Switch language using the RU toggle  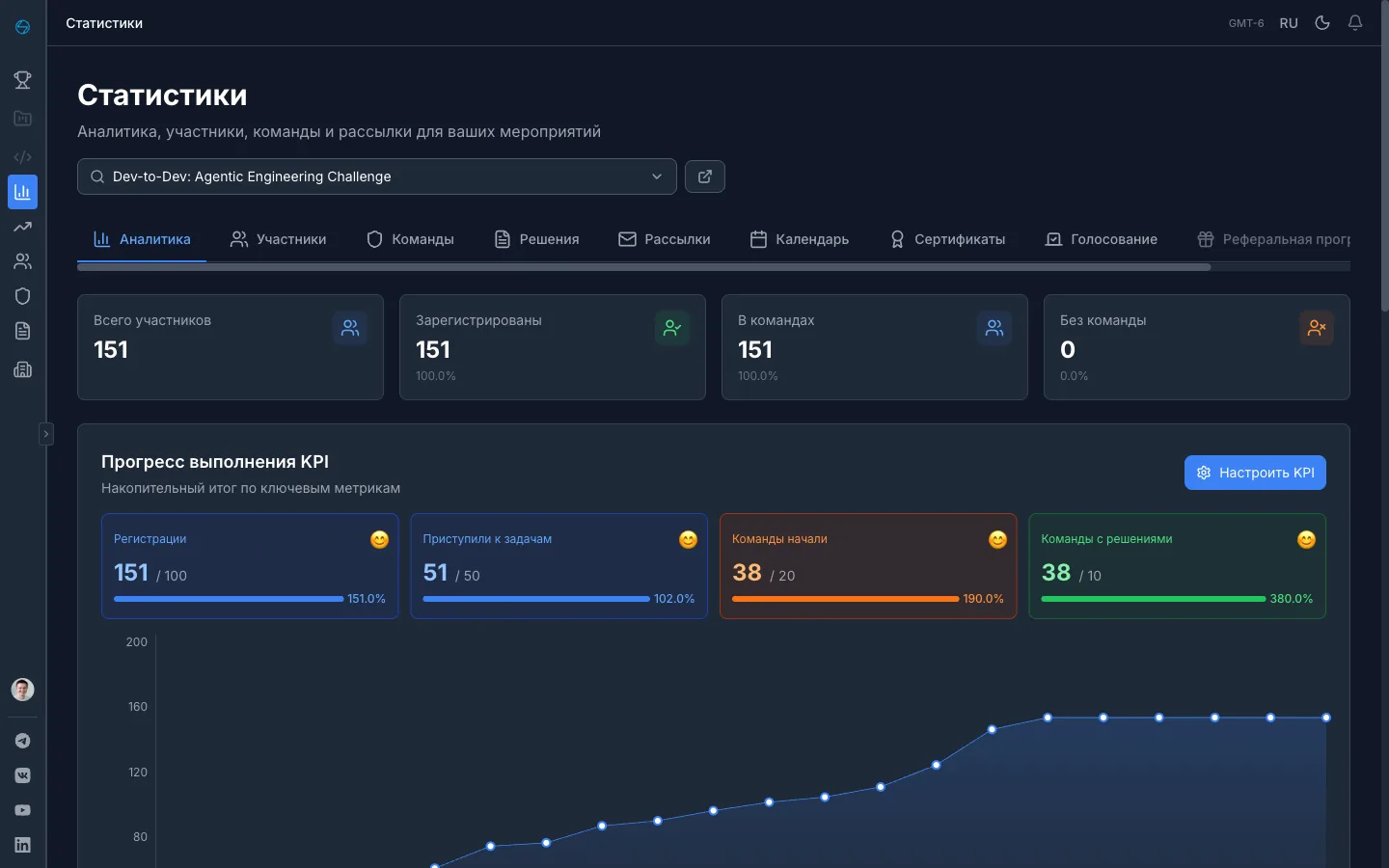(1289, 23)
